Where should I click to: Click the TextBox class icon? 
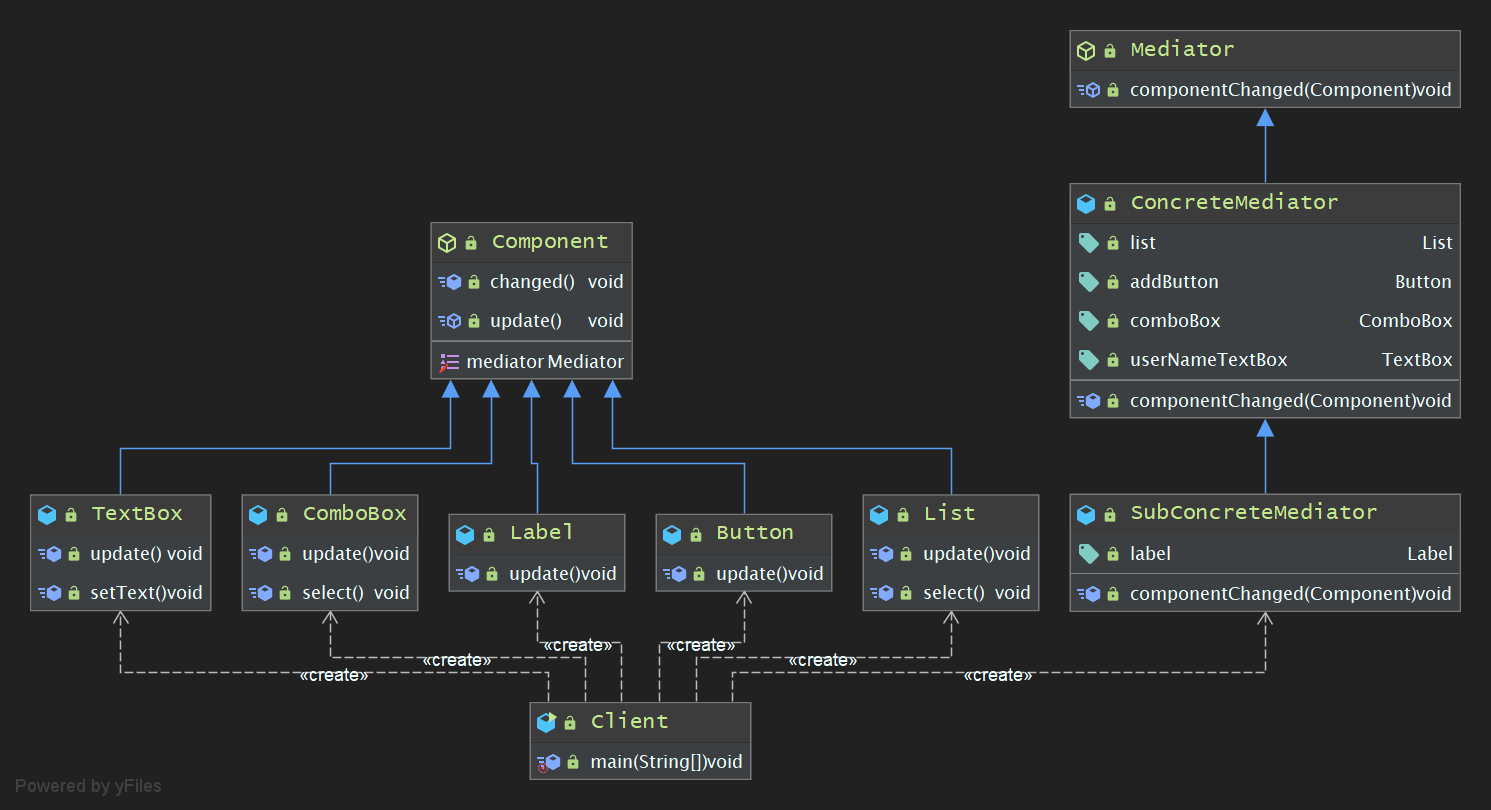pyautogui.click(x=47, y=514)
